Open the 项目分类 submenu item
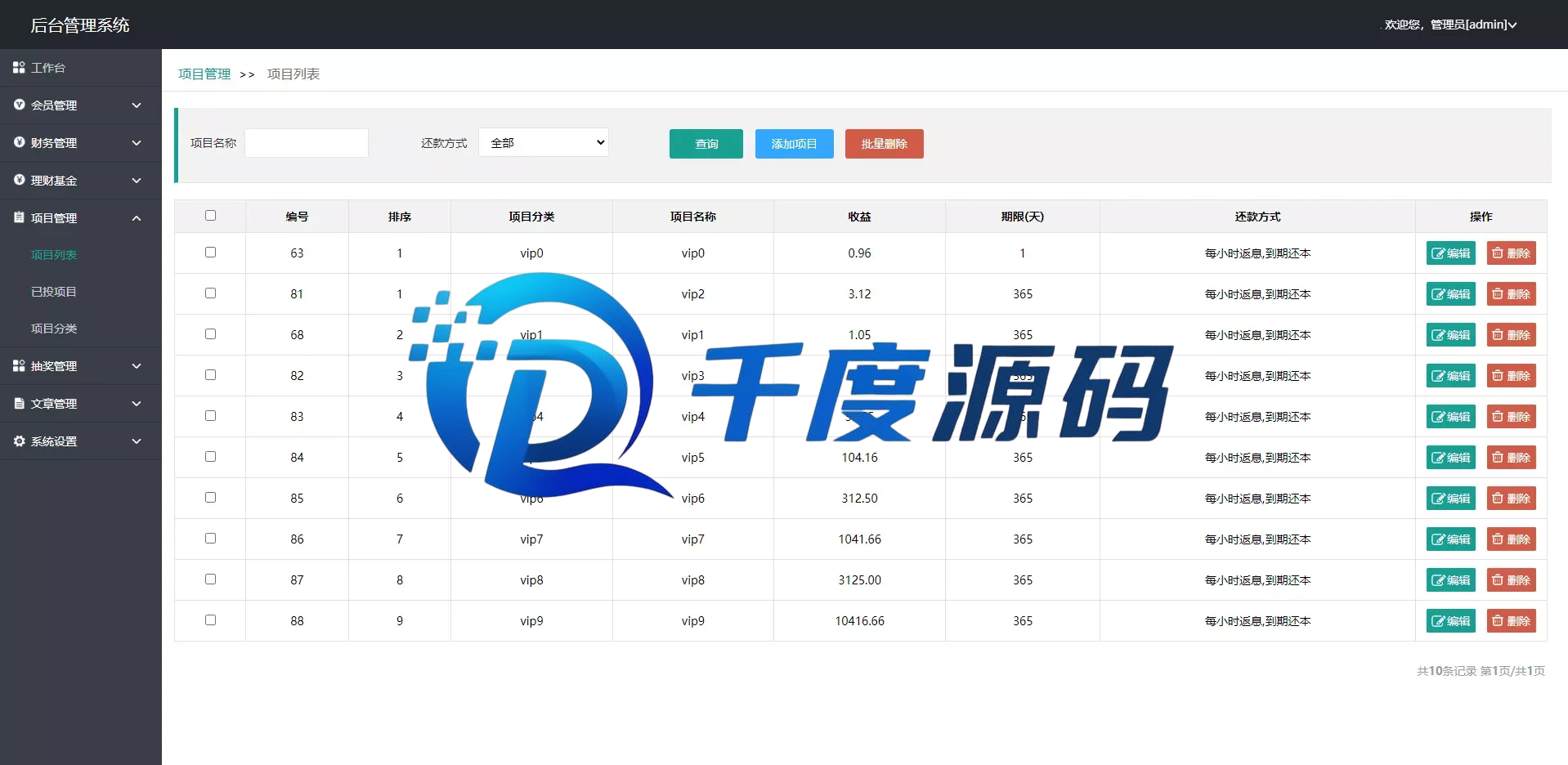 pyautogui.click(x=54, y=329)
